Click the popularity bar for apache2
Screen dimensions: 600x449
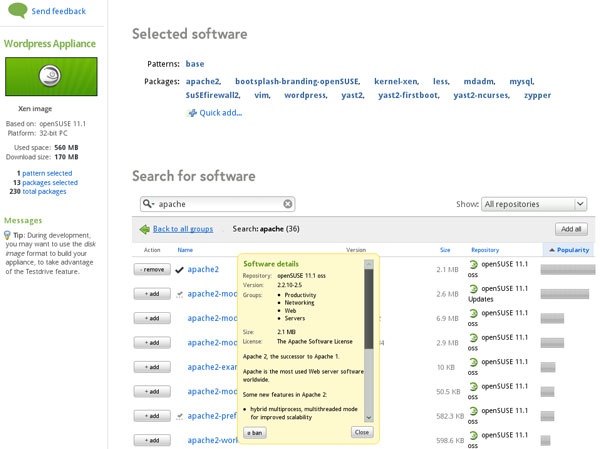coord(568,269)
